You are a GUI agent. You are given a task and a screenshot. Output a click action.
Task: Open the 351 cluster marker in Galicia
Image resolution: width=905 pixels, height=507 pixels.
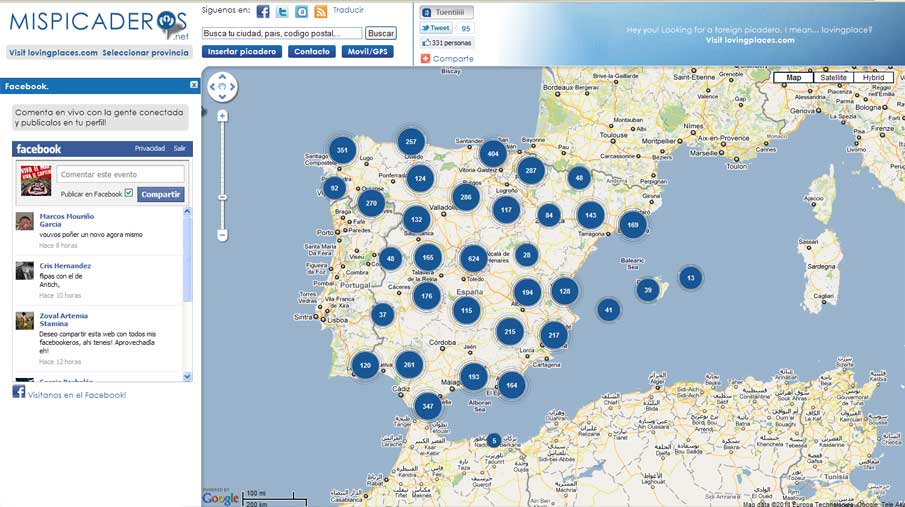tap(342, 150)
